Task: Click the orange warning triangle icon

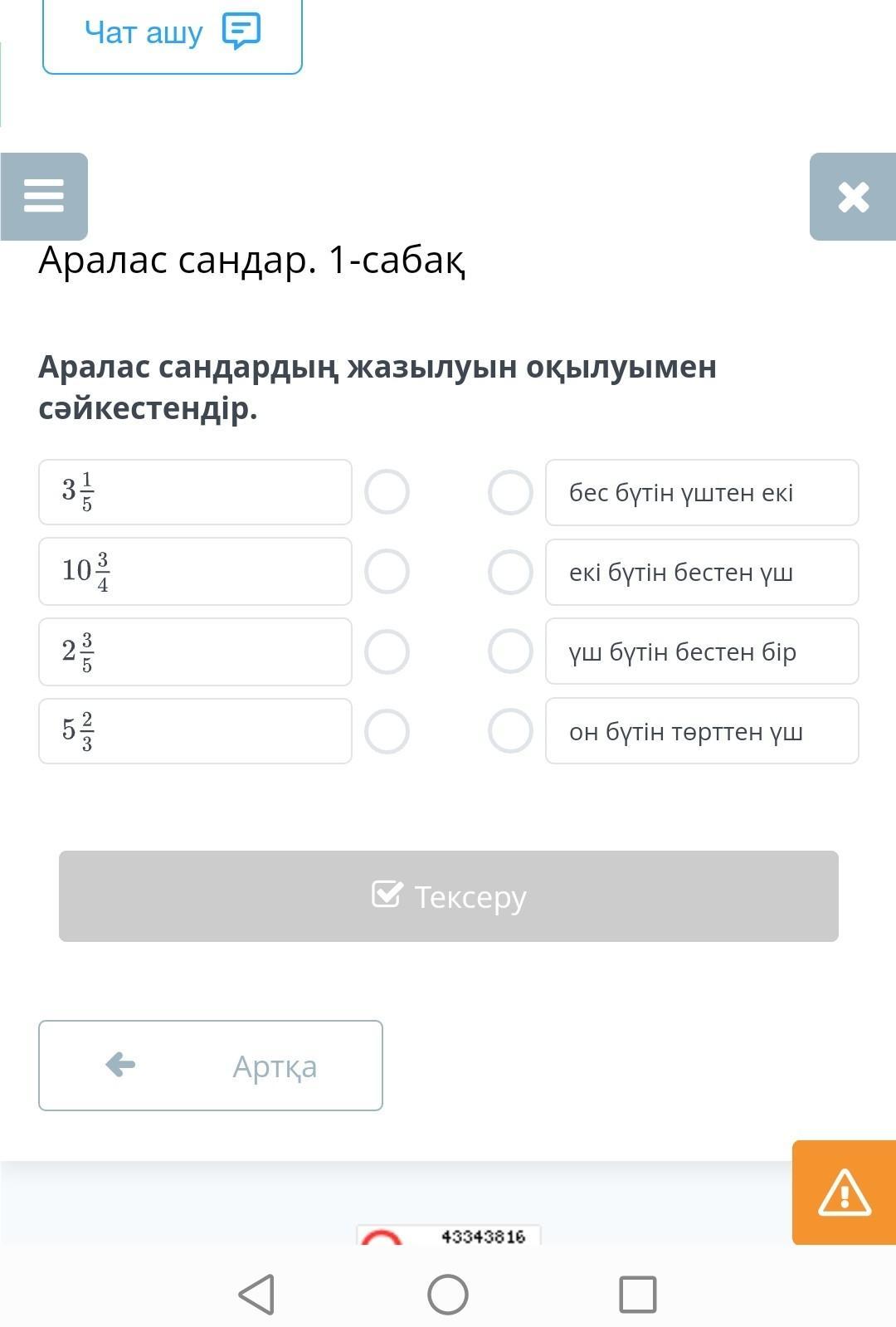Action: pos(844,1193)
